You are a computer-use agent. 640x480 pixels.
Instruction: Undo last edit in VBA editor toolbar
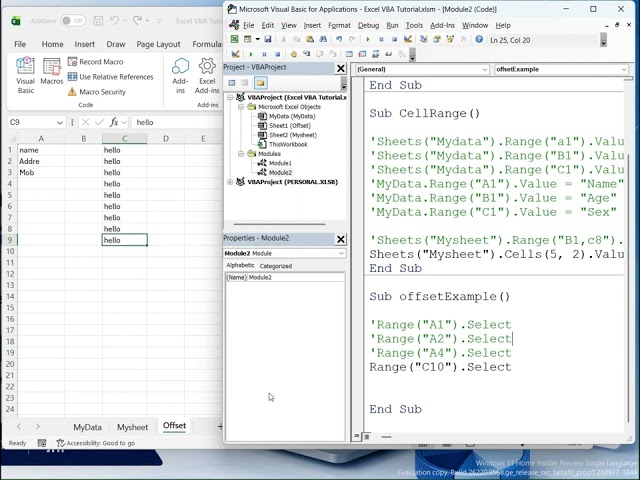339,39
